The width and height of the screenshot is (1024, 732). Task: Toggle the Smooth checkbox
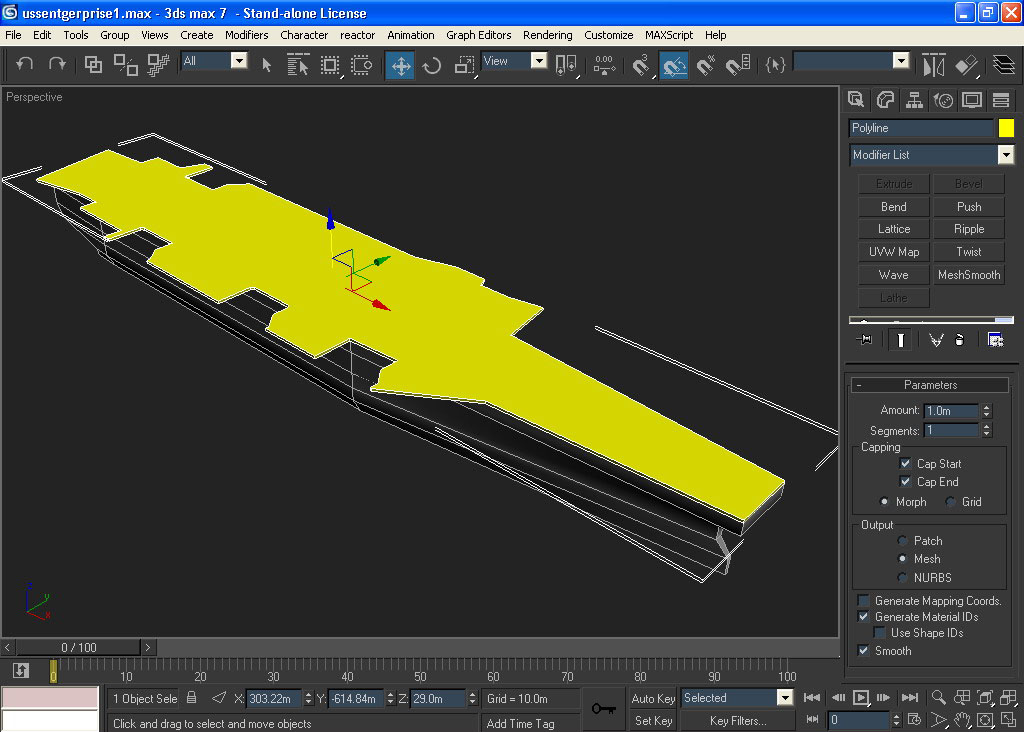(864, 650)
